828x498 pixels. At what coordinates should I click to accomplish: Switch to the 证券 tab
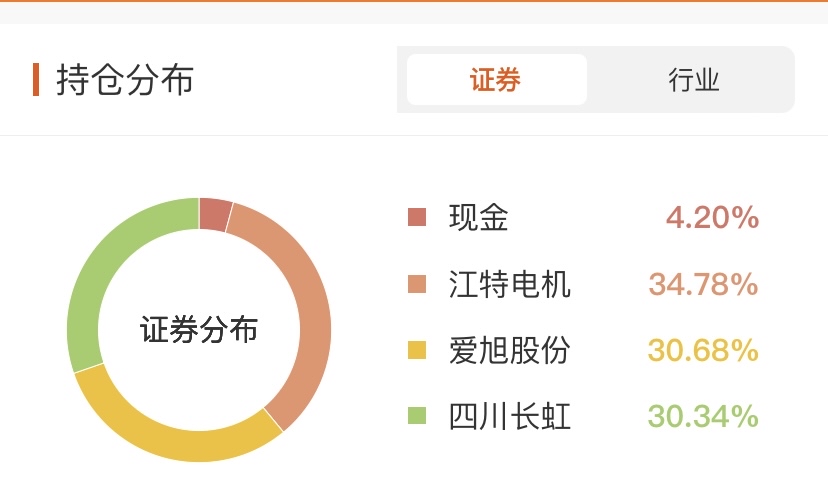coord(496,80)
